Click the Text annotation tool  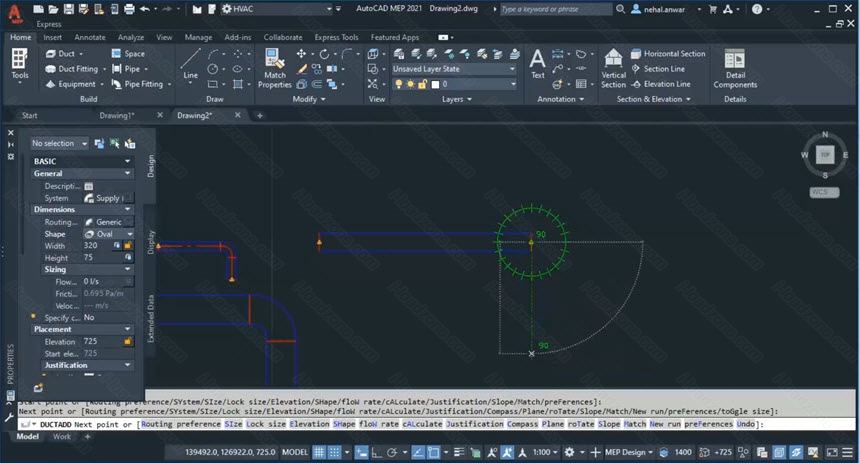(538, 64)
